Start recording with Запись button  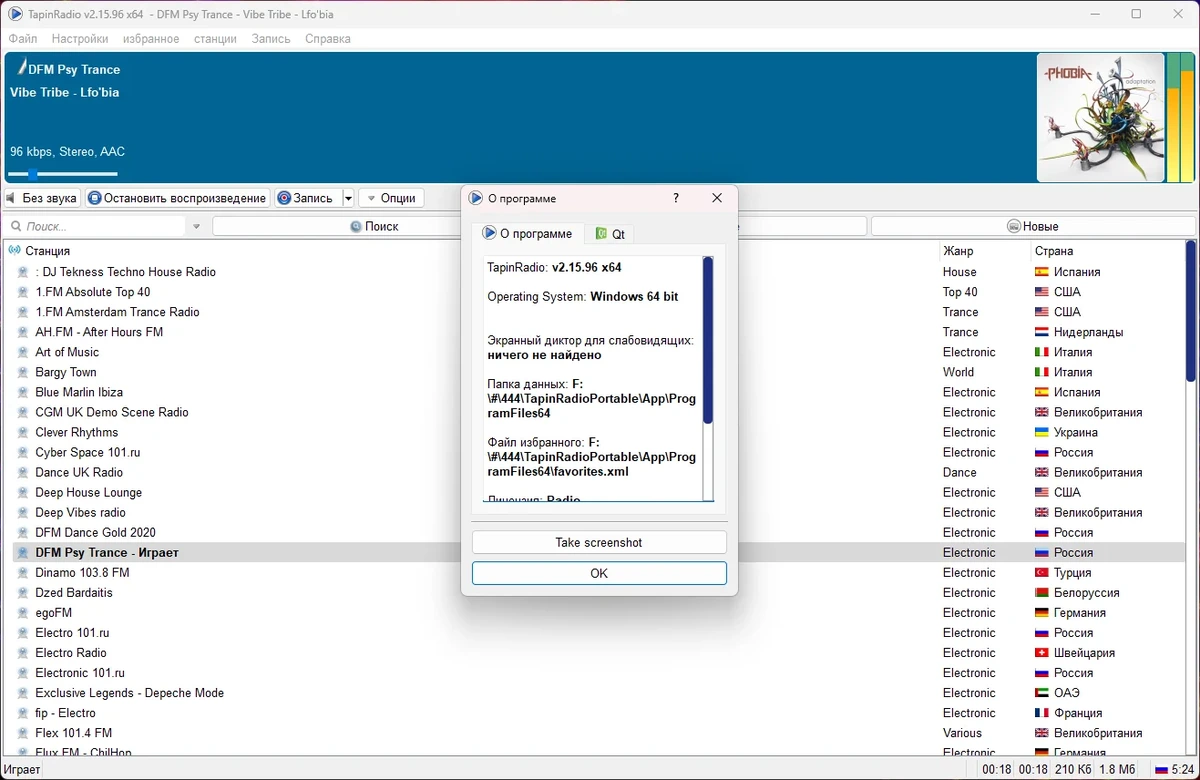point(307,198)
